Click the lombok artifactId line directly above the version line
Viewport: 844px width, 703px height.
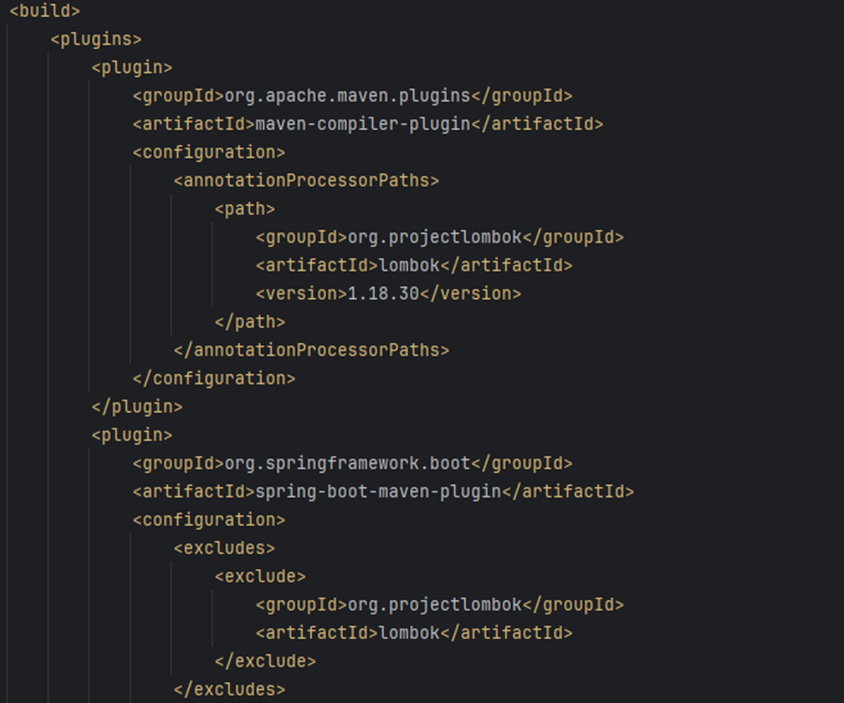414,265
